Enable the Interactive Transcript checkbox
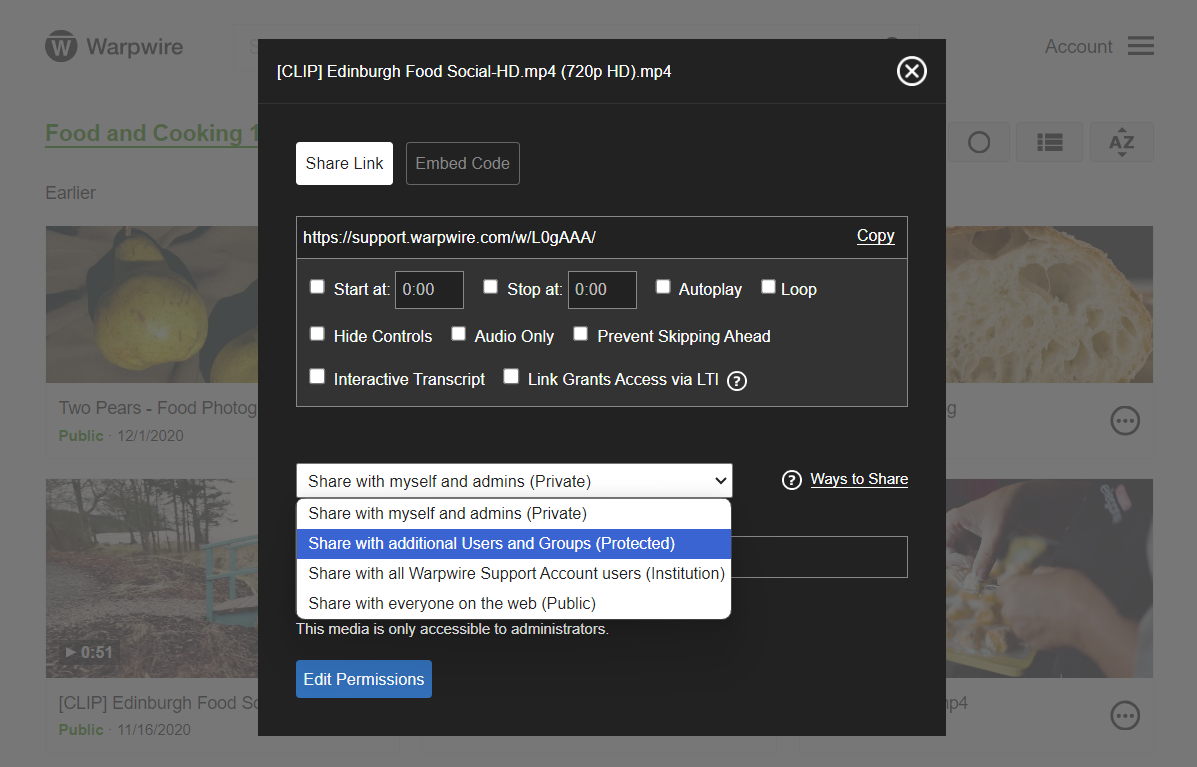Viewport: 1197px width, 767px height. pyautogui.click(x=317, y=377)
